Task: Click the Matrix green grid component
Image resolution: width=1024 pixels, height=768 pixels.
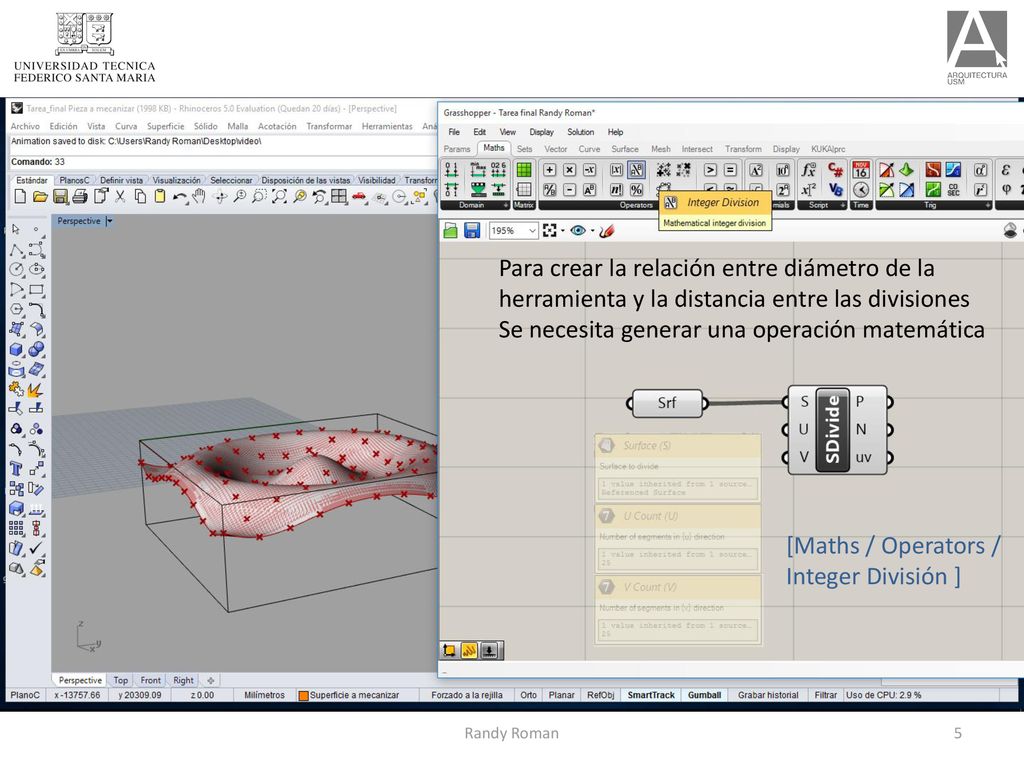Action: point(524,170)
